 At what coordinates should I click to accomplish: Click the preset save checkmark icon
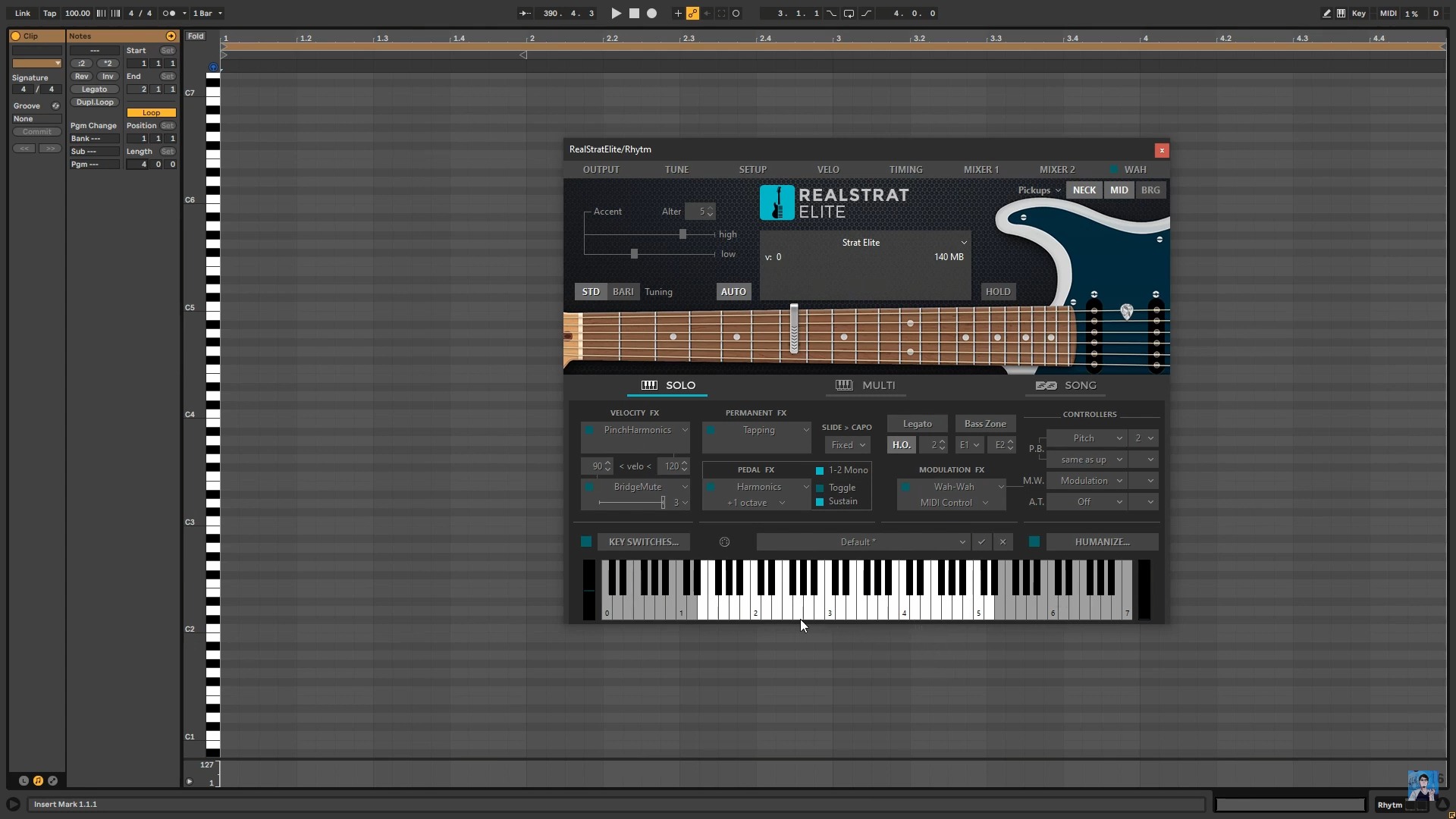click(981, 541)
